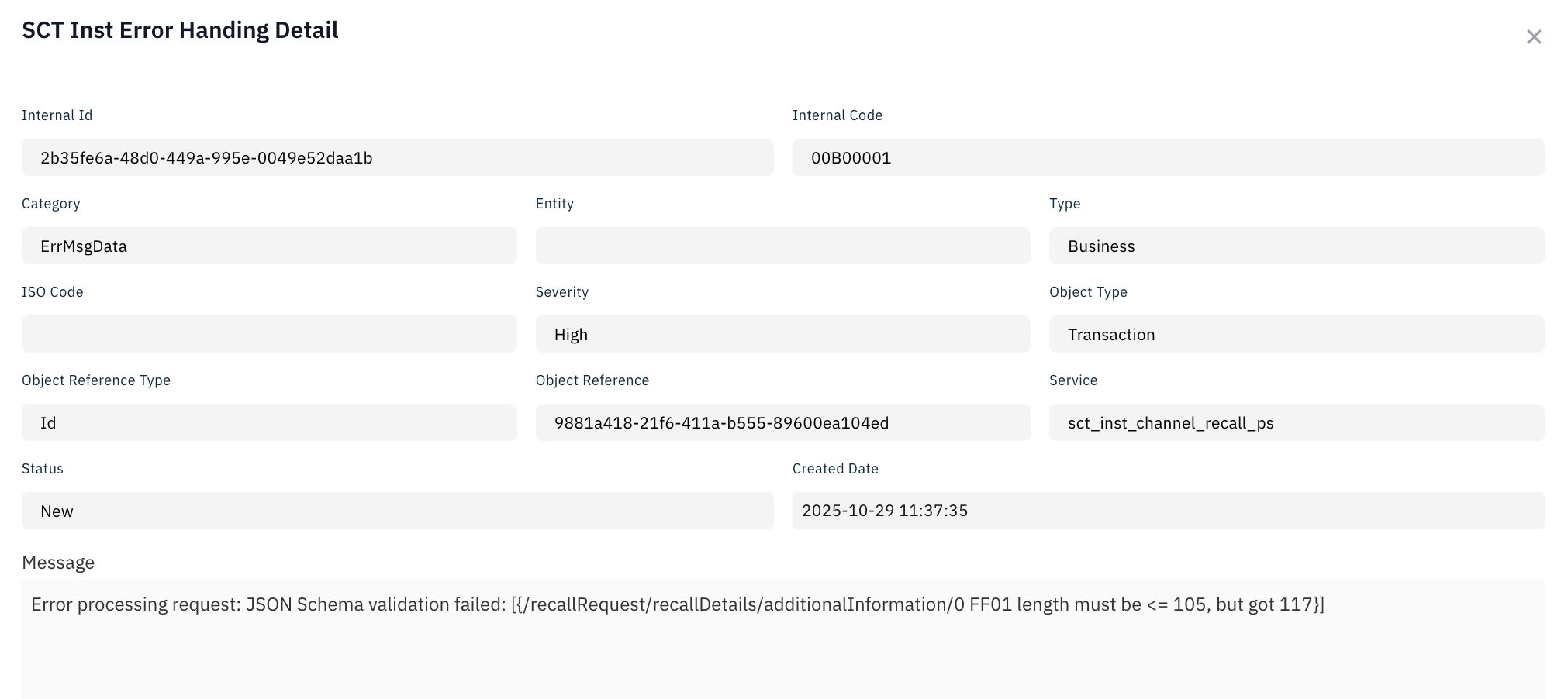Click the Severity field label

click(561, 291)
